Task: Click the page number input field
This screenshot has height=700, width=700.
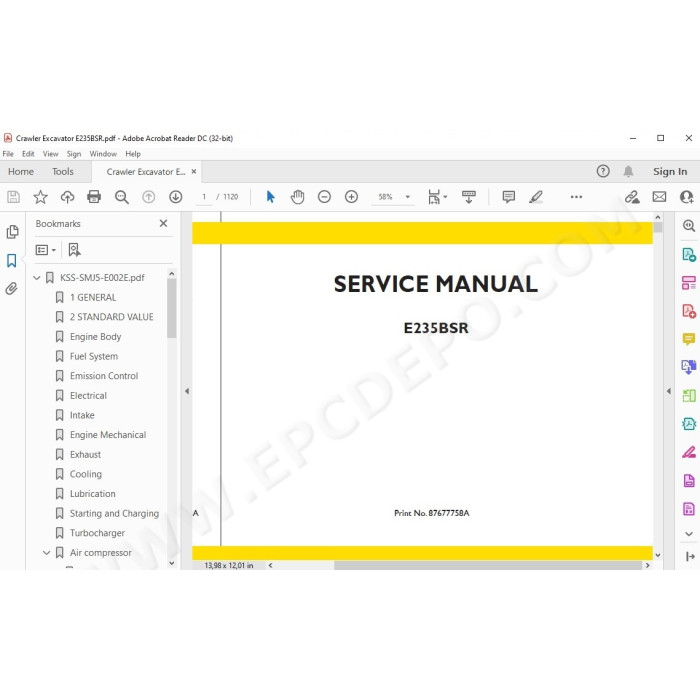Action: click(204, 197)
